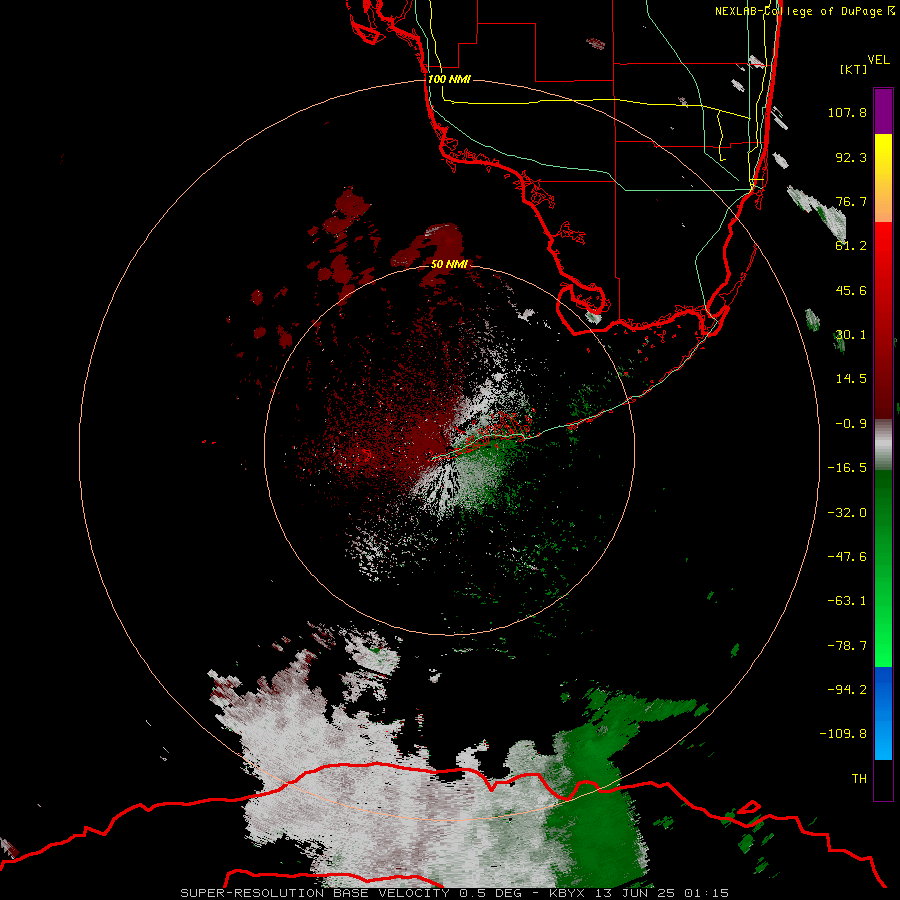Click the 45.6 velocity scale value
900x900 pixels.
point(851,290)
